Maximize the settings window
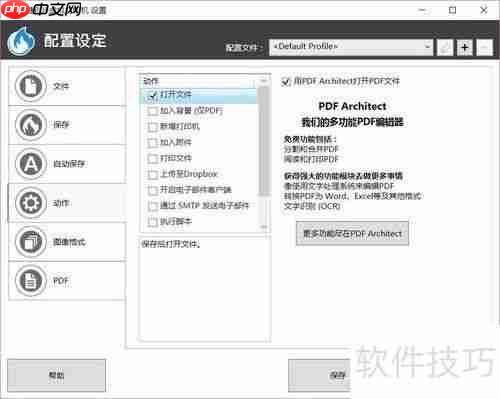 point(453,10)
